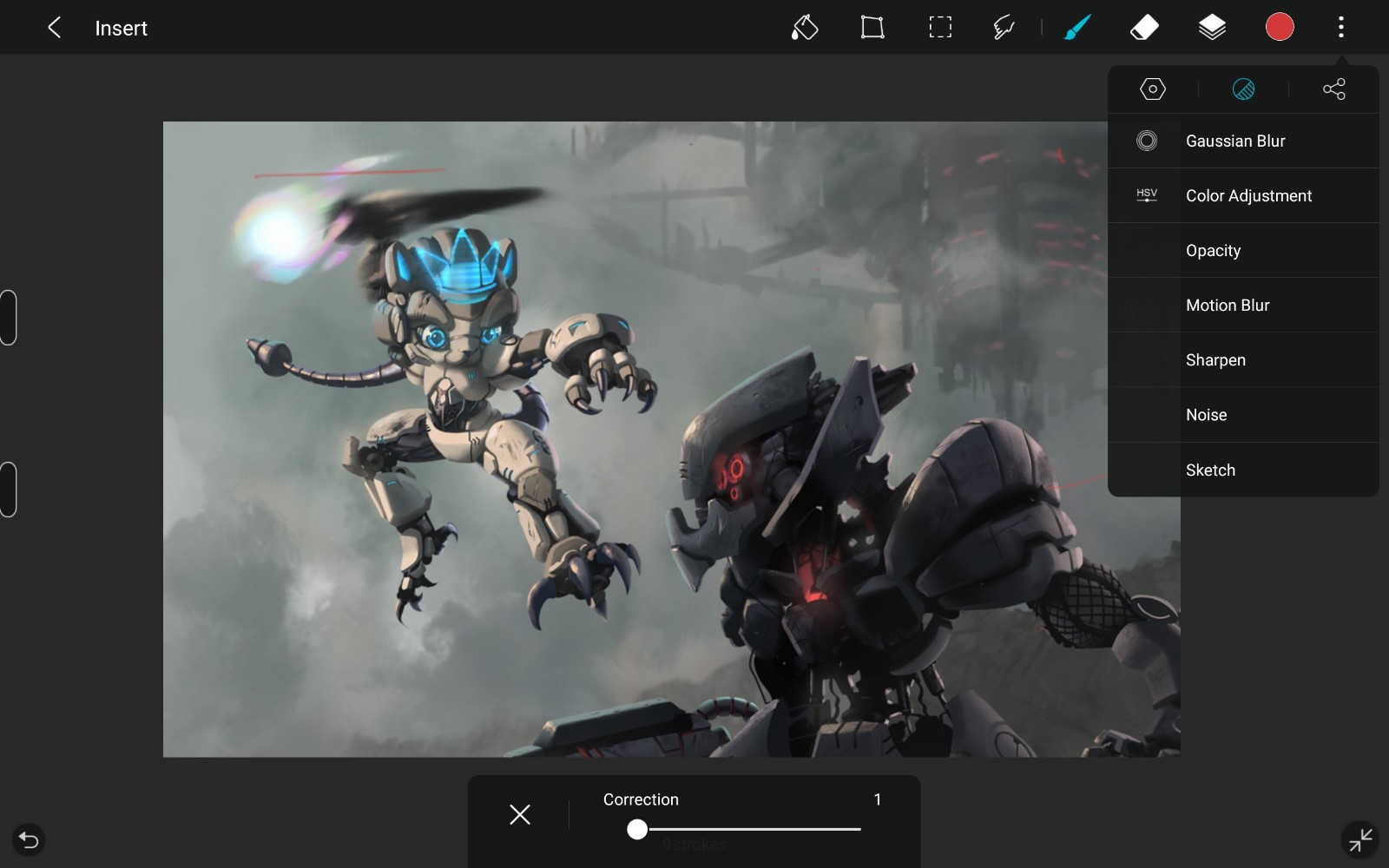Close the Correction panel with X

coord(520,814)
